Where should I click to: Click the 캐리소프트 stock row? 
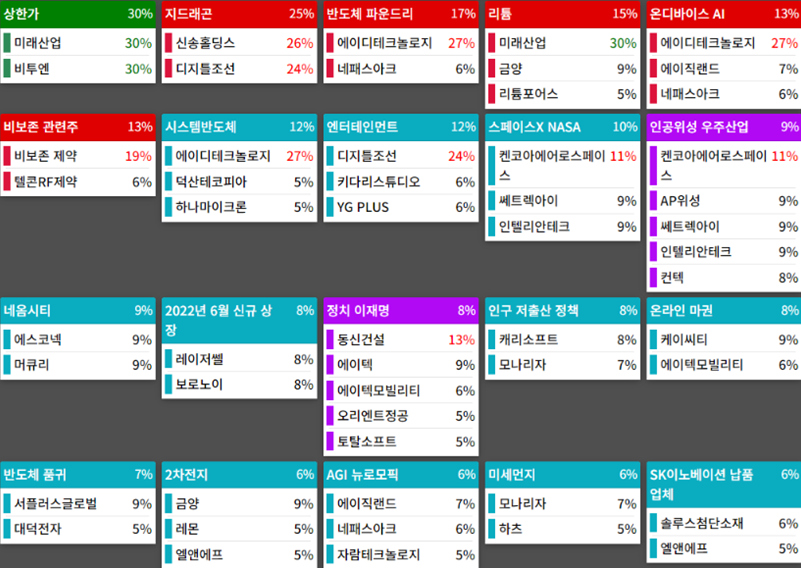[x=562, y=339]
